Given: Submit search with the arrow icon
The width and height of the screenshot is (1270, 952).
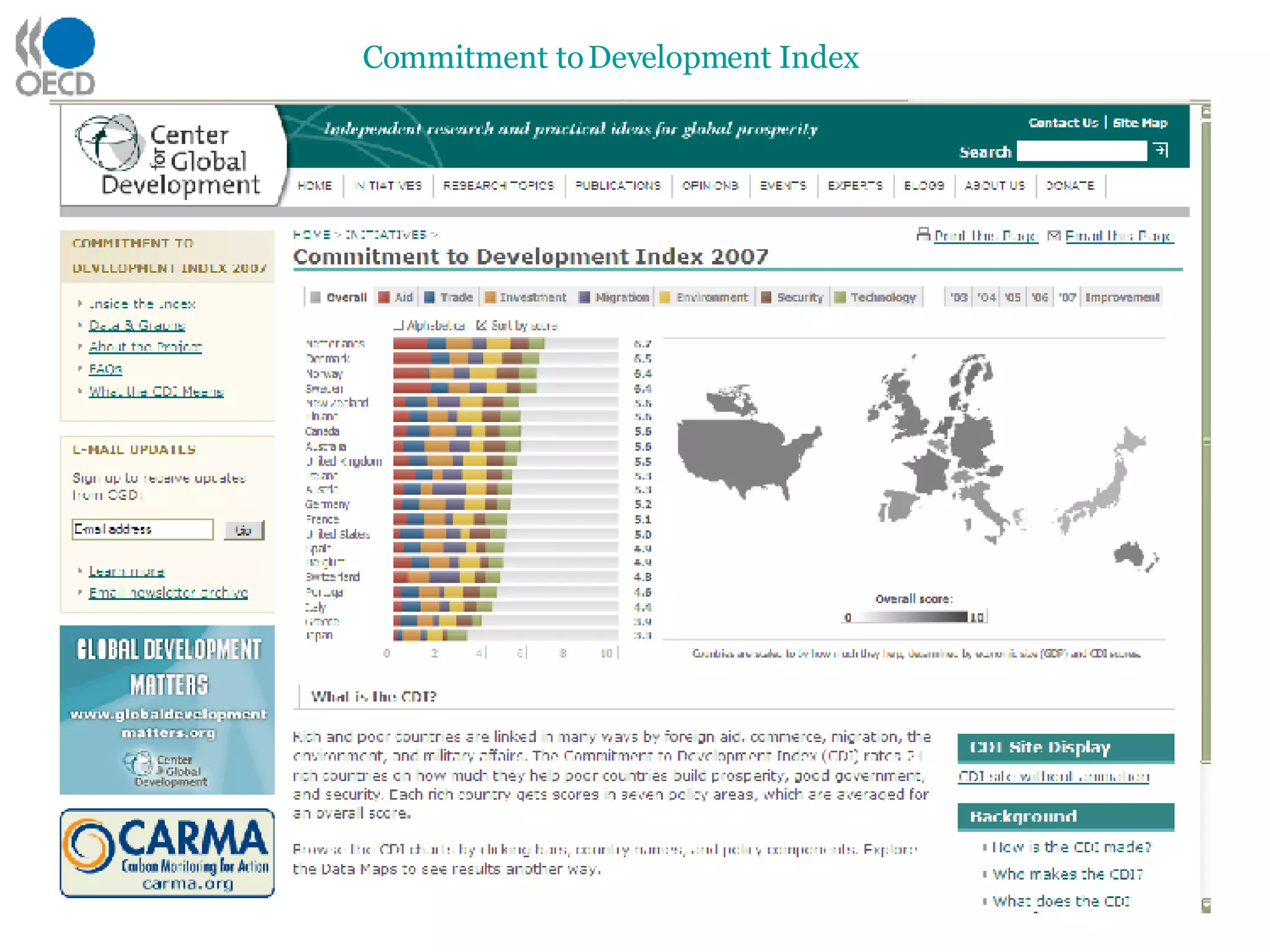Looking at the screenshot, I should (1160, 151).
